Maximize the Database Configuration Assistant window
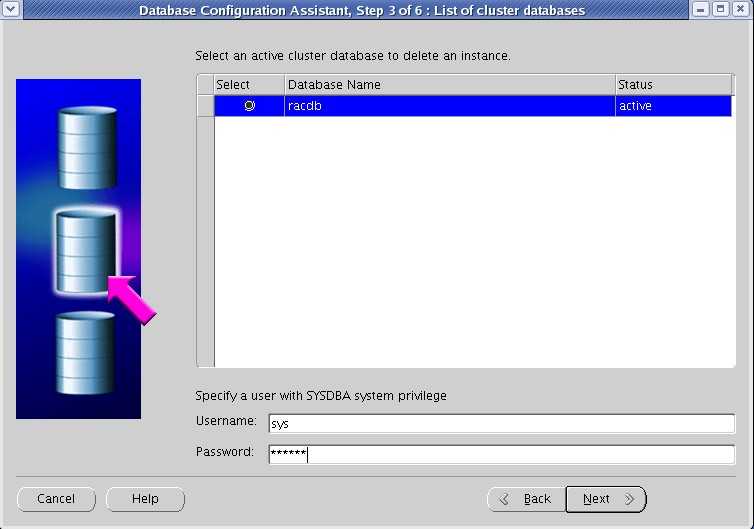This screenshot has height=529, width=754. tap(720, 9)
